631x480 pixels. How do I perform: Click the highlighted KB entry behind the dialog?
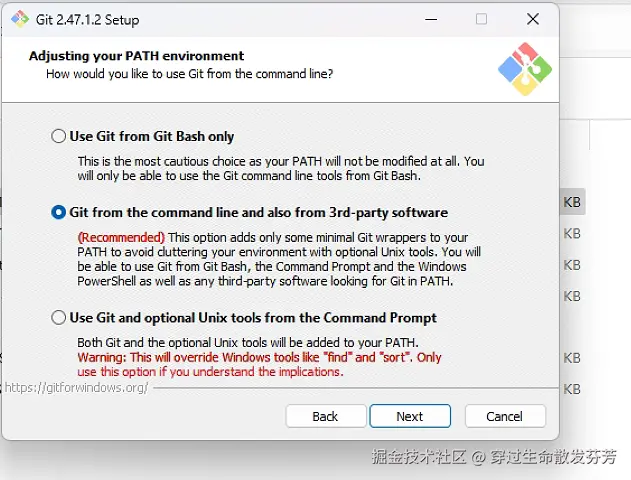click(x=572, y=202)
